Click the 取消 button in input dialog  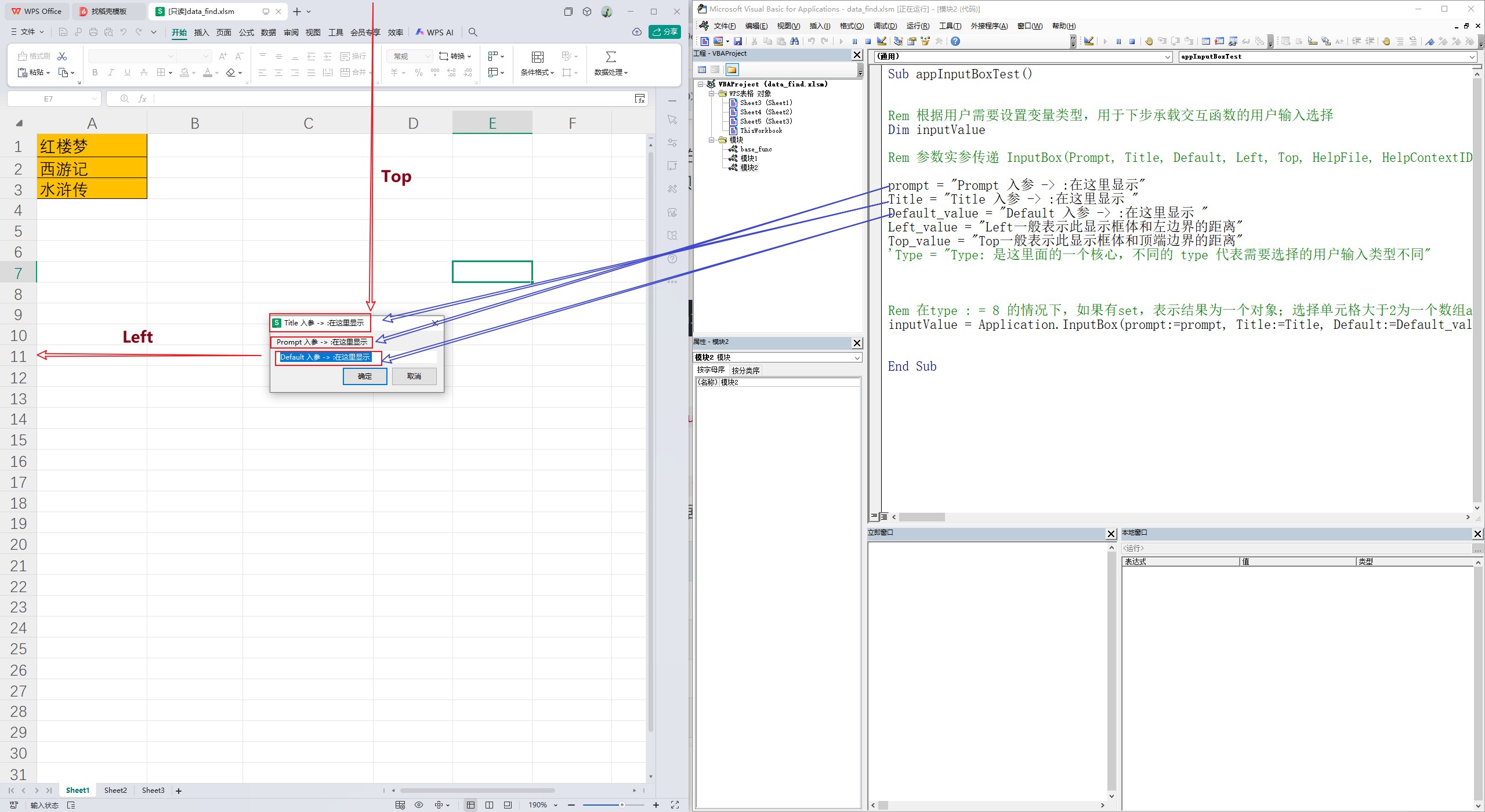(x=414, y=376)
